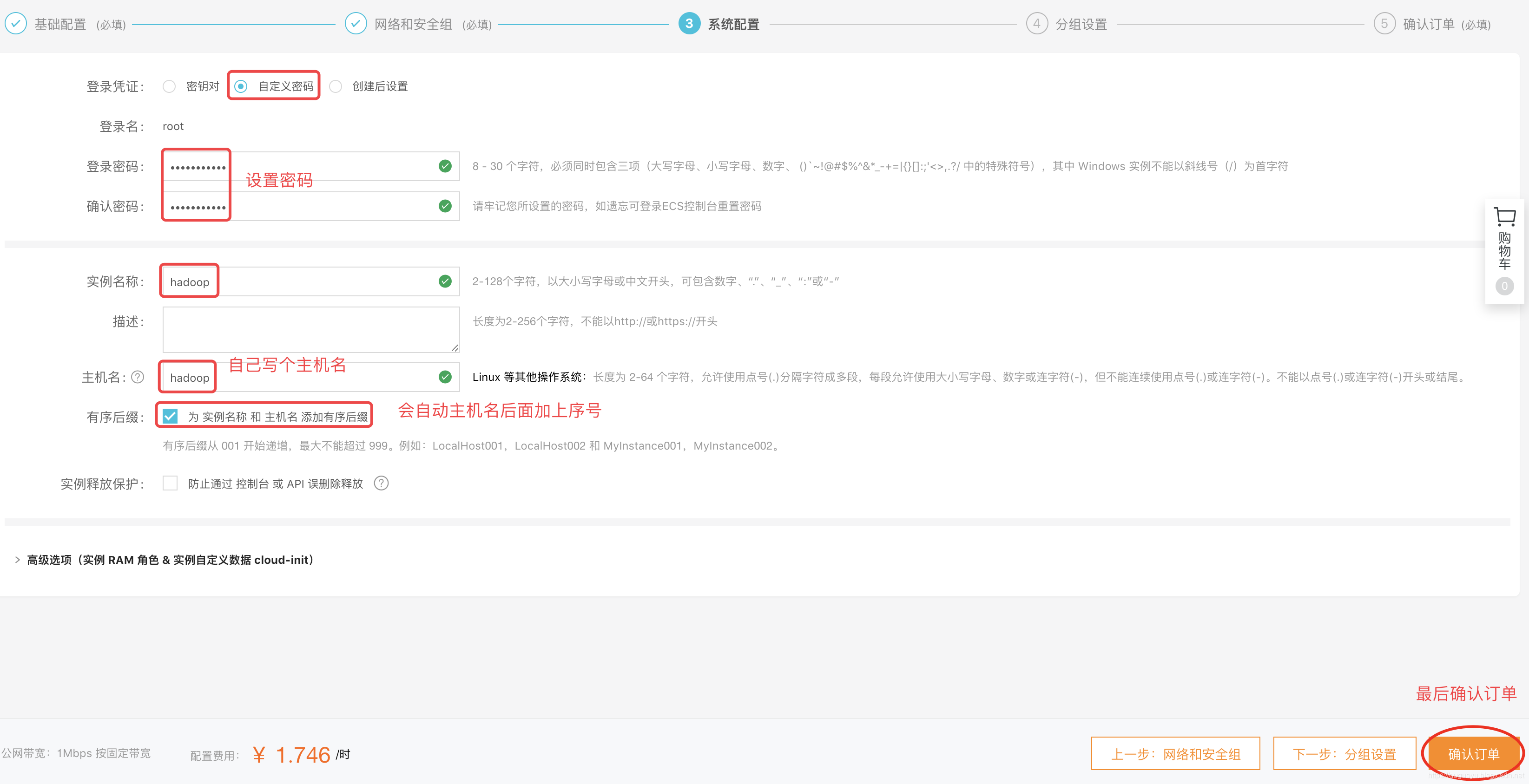Click the step 4 分组设置 circle

click(1036, 24)
